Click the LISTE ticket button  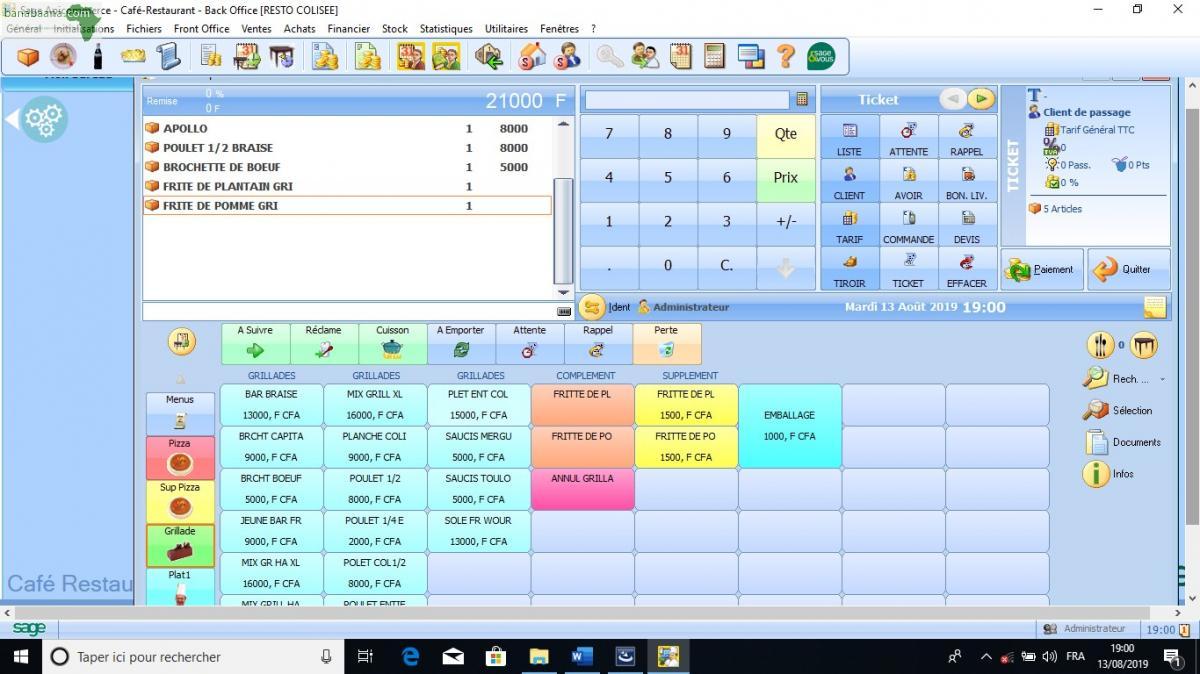[849, 137]
